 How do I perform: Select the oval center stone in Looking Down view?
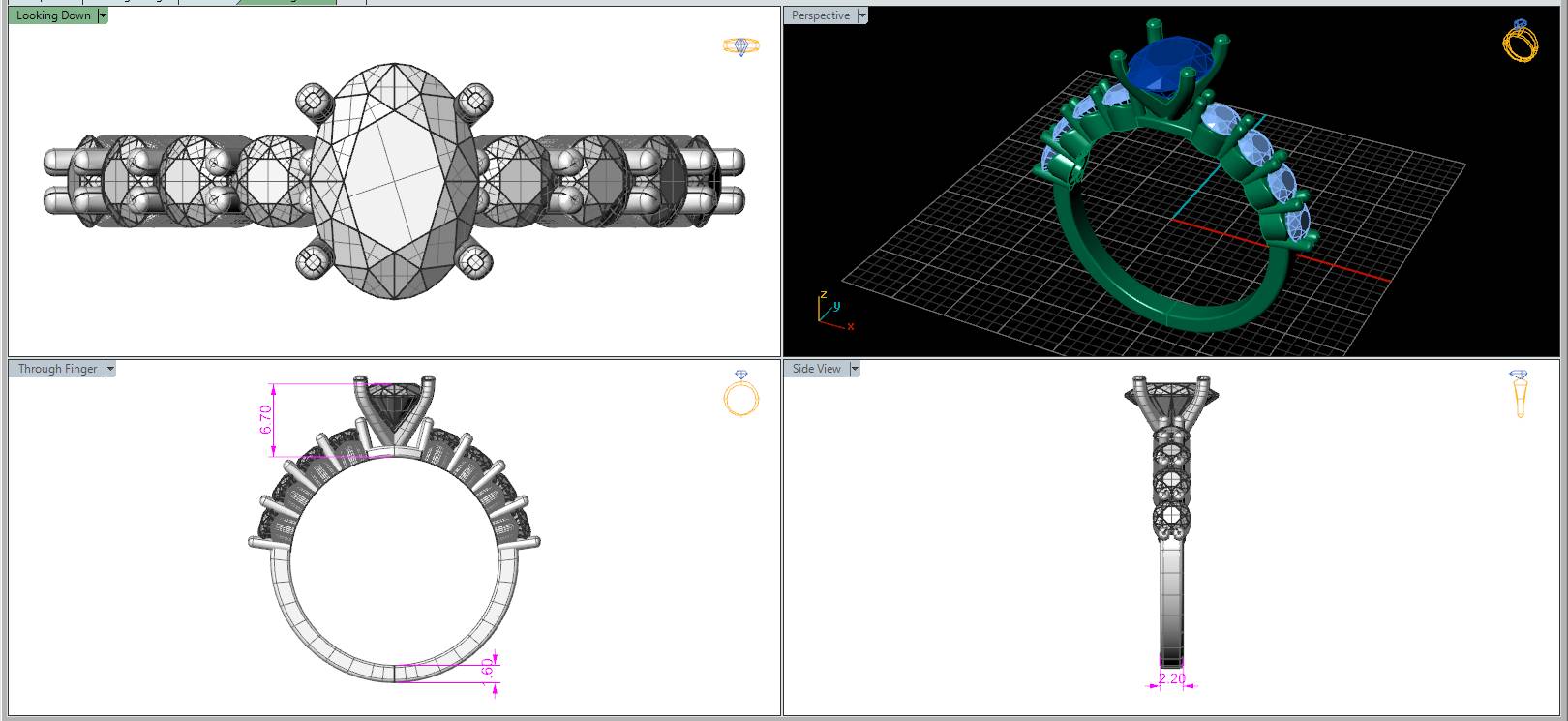396,181
